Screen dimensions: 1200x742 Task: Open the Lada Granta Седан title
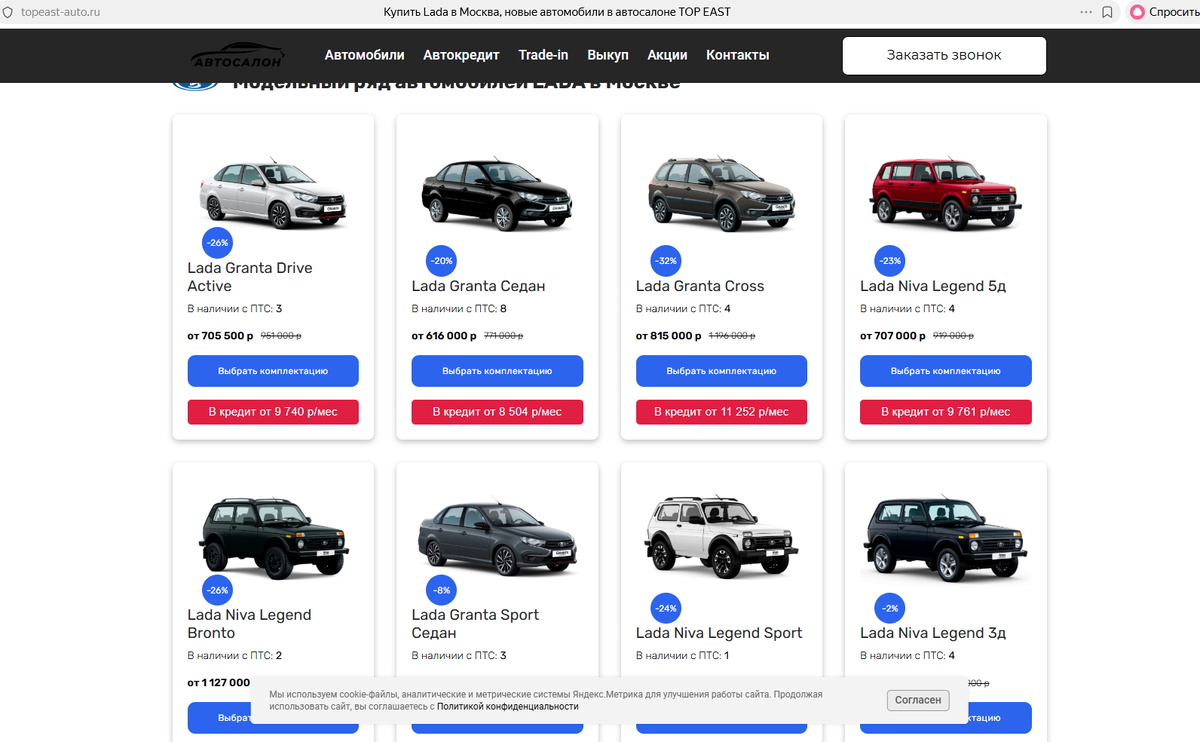click(x=478, y=286)
